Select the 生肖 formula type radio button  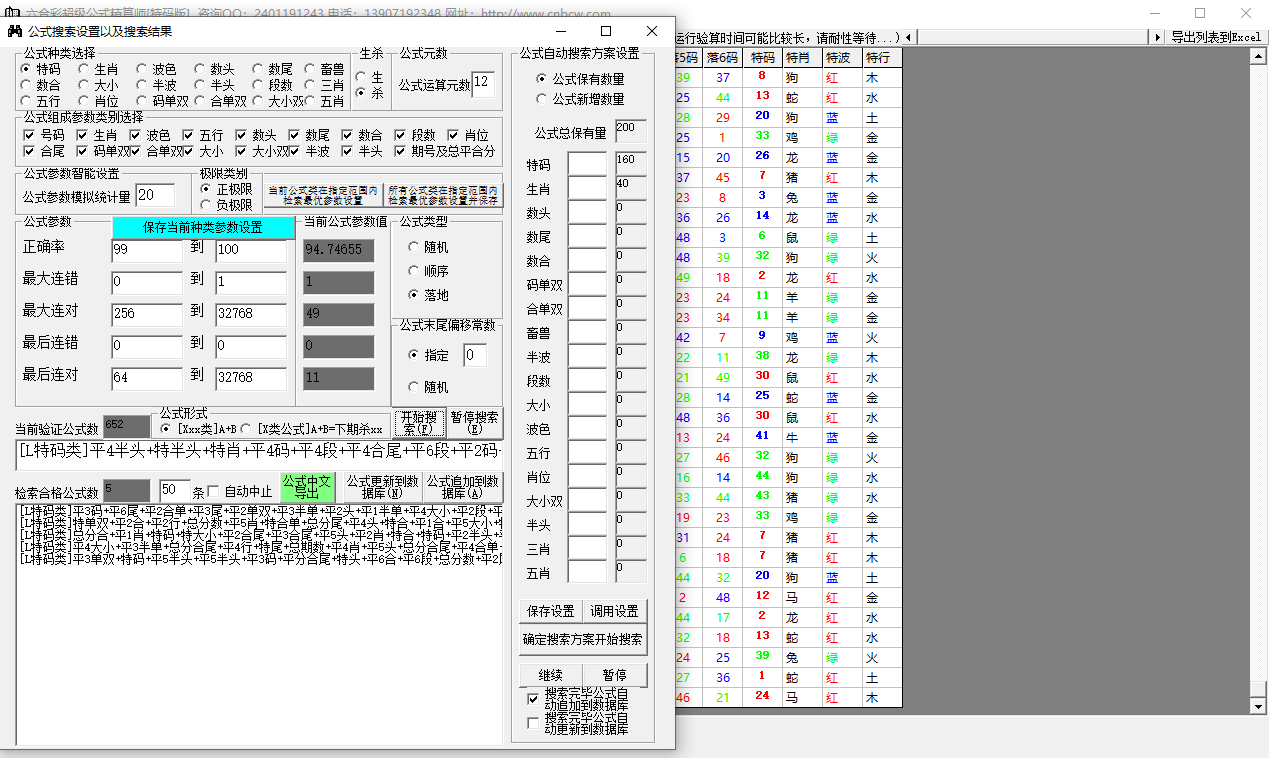coord(85,70)
